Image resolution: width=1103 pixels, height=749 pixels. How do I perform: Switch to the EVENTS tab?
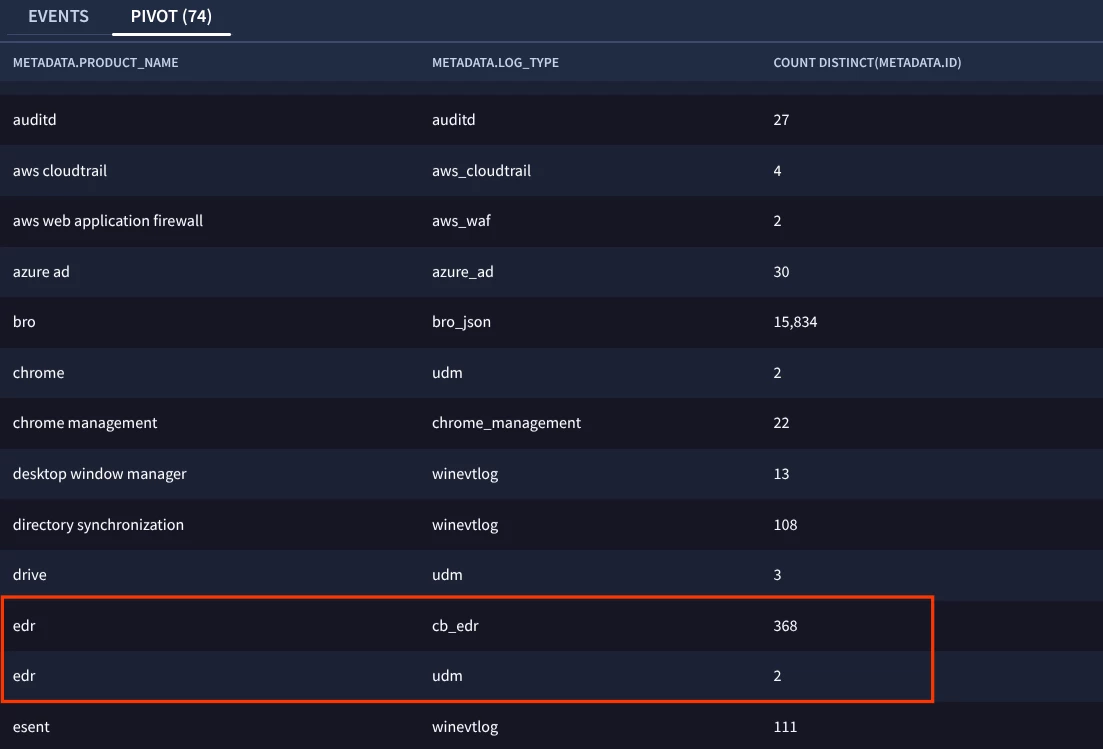coord(58,16)
